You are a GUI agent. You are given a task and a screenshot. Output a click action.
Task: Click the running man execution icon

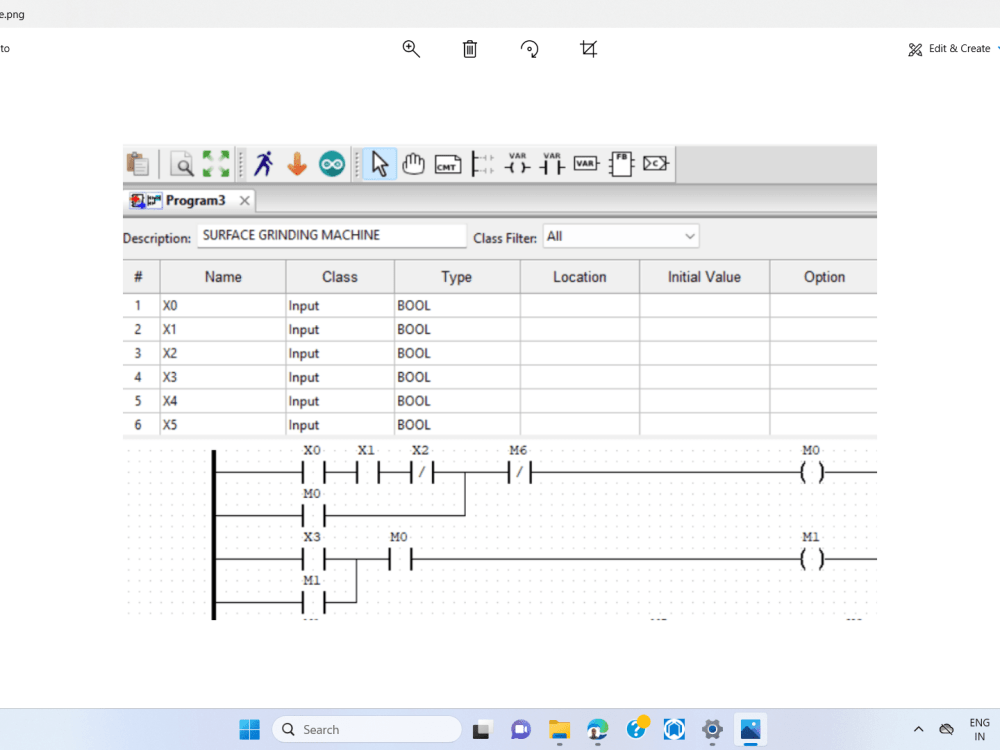click(263, 163)
